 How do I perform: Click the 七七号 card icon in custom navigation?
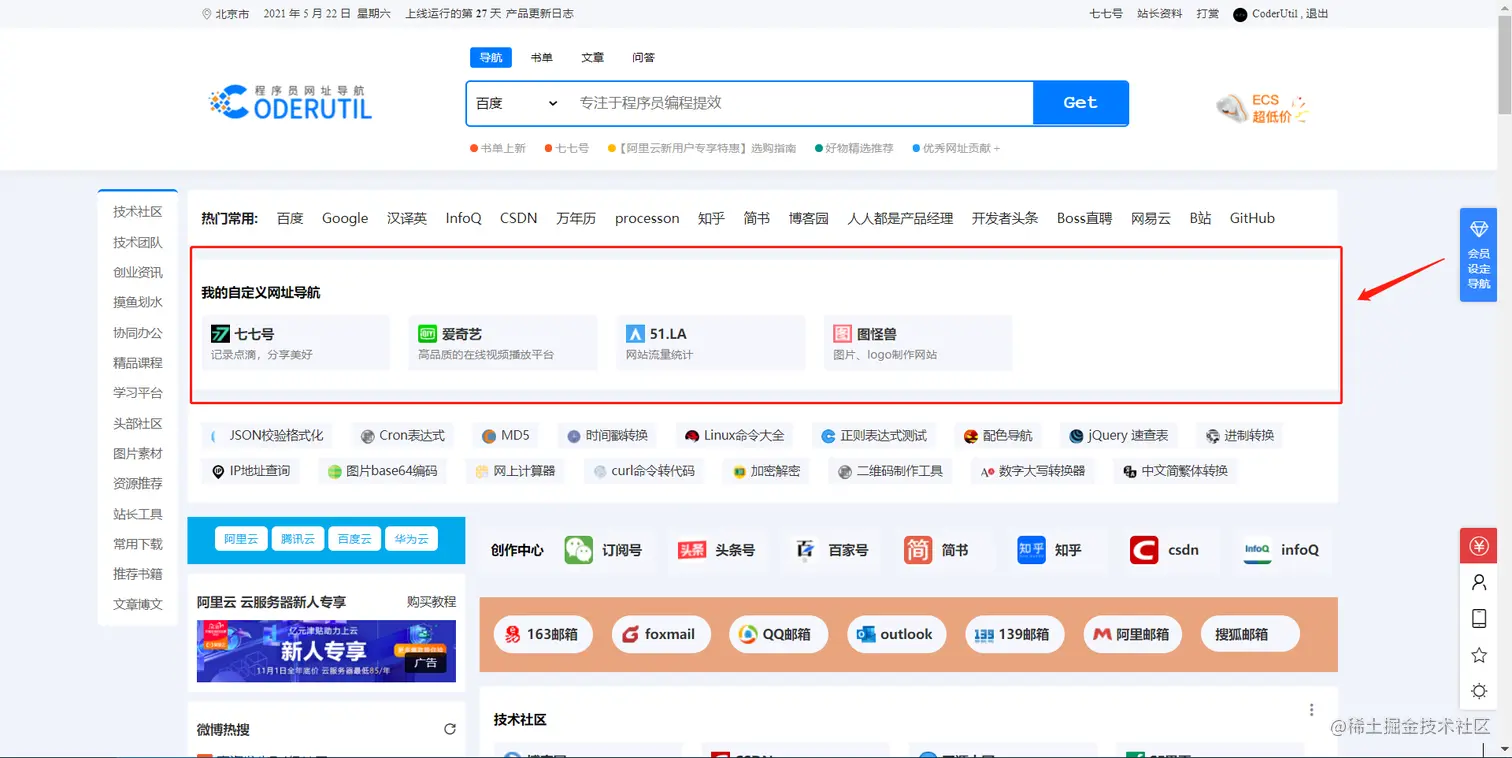point(220,334)
